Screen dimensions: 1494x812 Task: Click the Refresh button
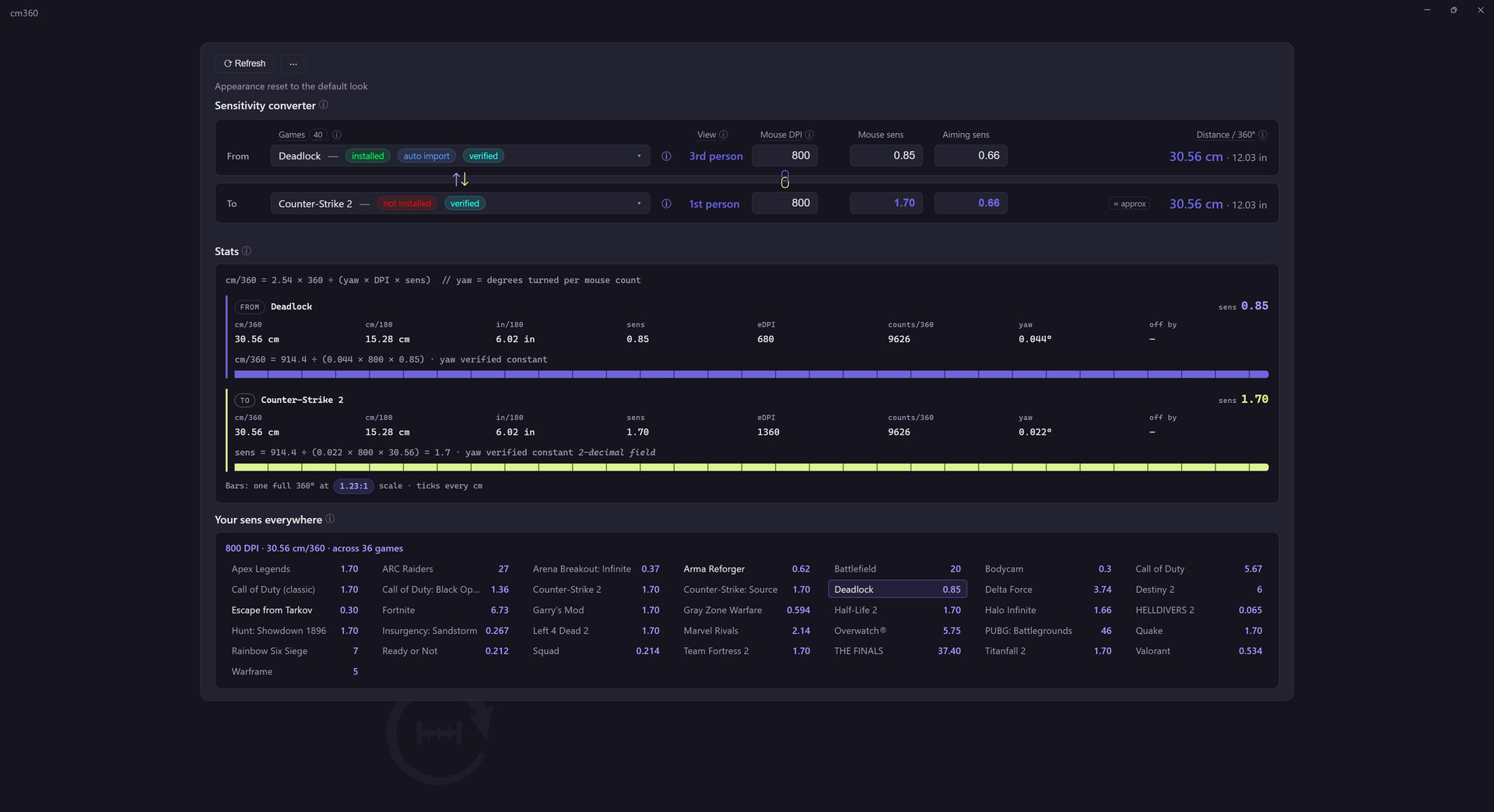click(x=244, y=64)
